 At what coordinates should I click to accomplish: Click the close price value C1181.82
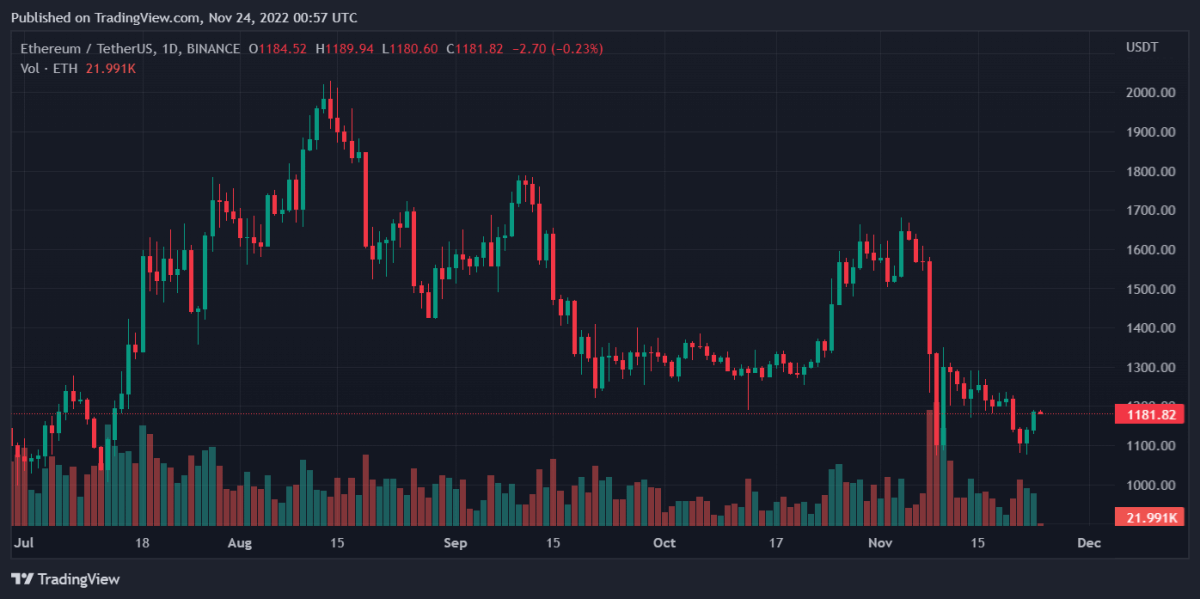click(475, 48)
